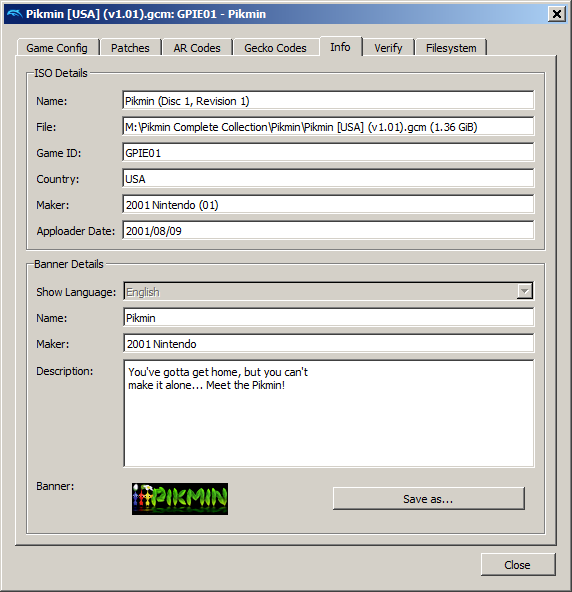This screenshot has height=592, width=572.
Task: Switch to the Game Config tab
Action: click(57, 48)
